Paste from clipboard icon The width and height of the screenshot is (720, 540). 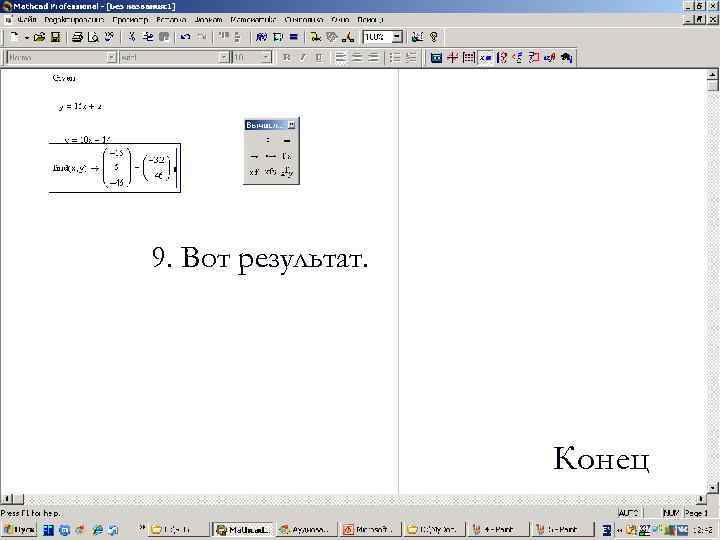[x=164, y=37]
